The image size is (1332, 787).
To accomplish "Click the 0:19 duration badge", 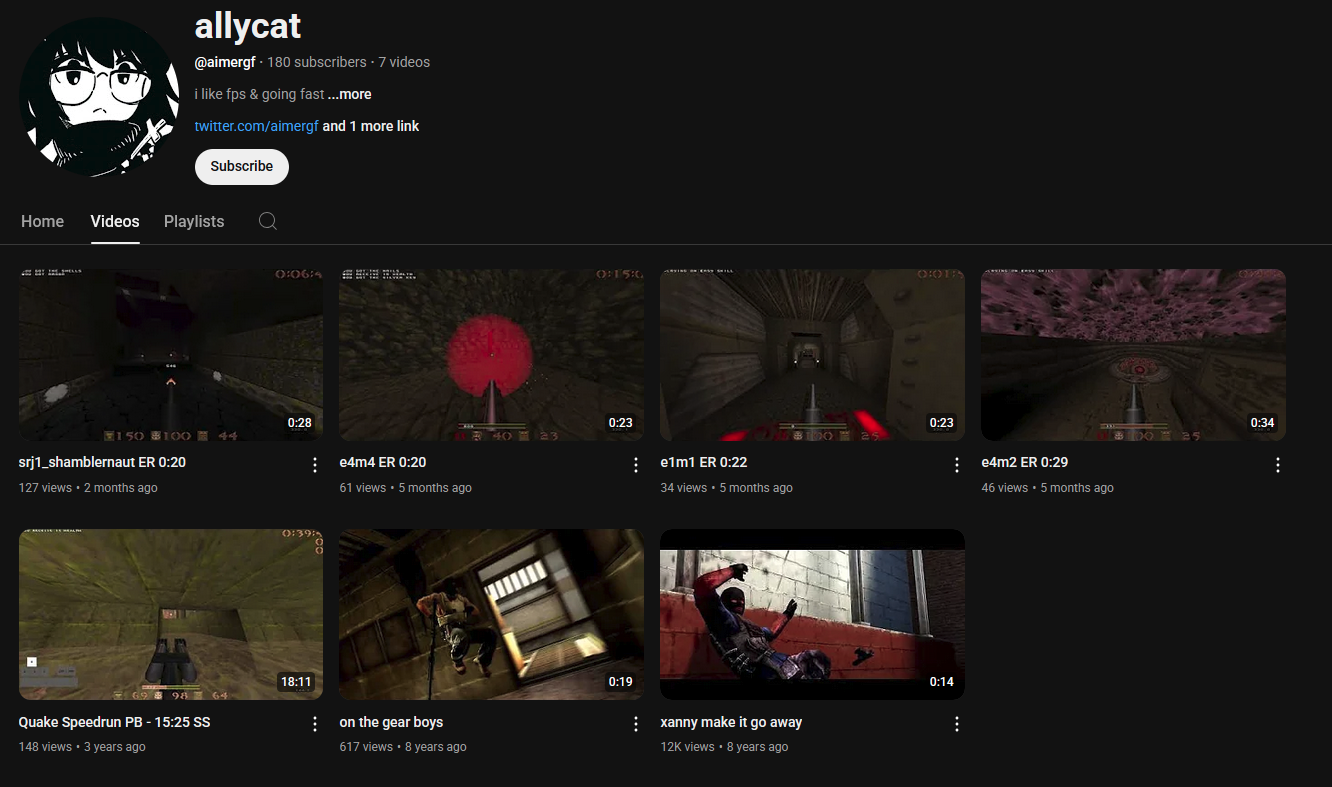I will [621, 682].
